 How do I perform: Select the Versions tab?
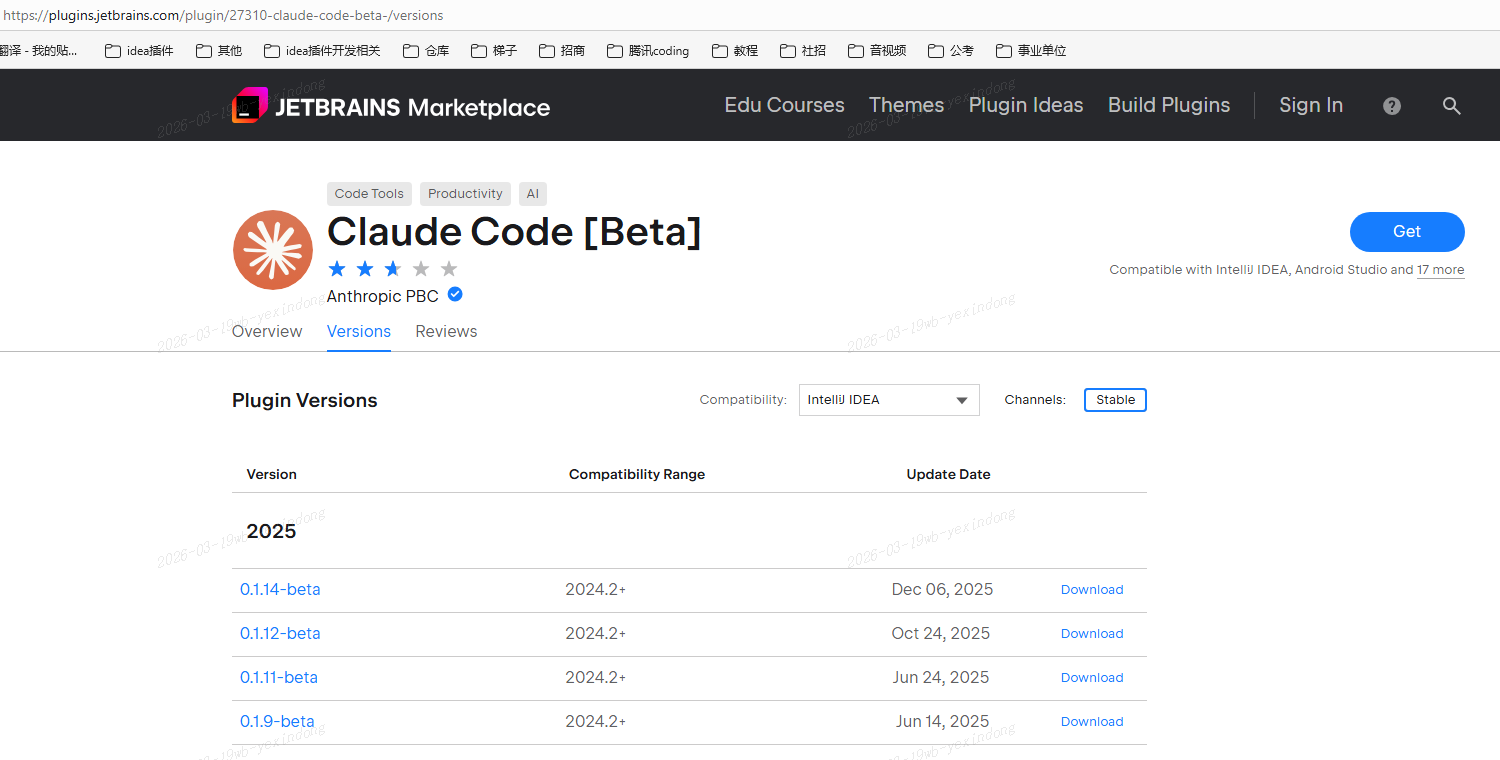pos(359,331)
